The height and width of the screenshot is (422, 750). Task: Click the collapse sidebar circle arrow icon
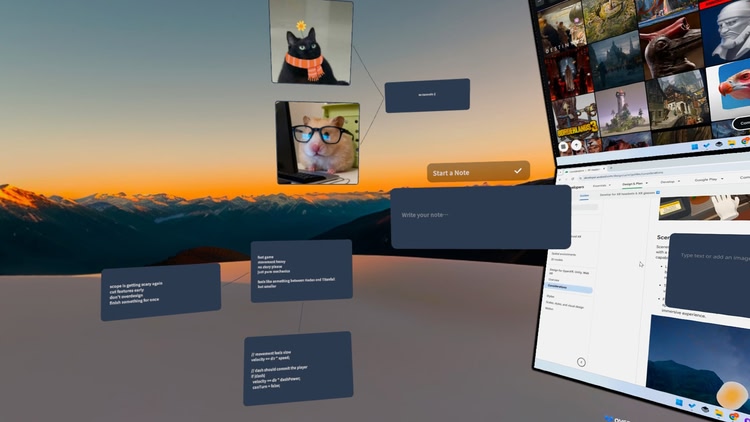click(x=581, y=361)
